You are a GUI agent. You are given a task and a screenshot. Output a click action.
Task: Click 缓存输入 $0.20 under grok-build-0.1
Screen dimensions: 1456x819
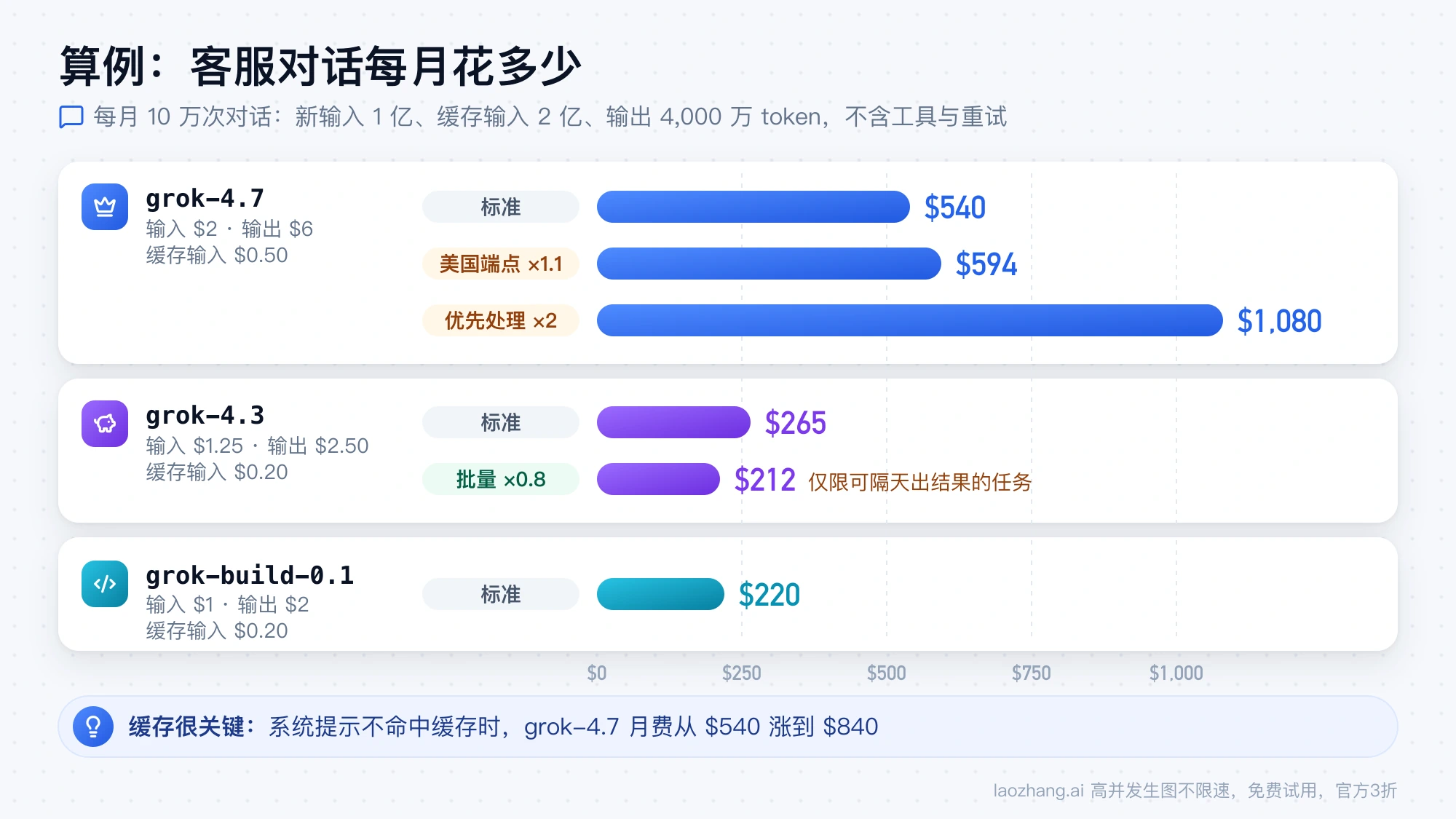click(217, 630)
